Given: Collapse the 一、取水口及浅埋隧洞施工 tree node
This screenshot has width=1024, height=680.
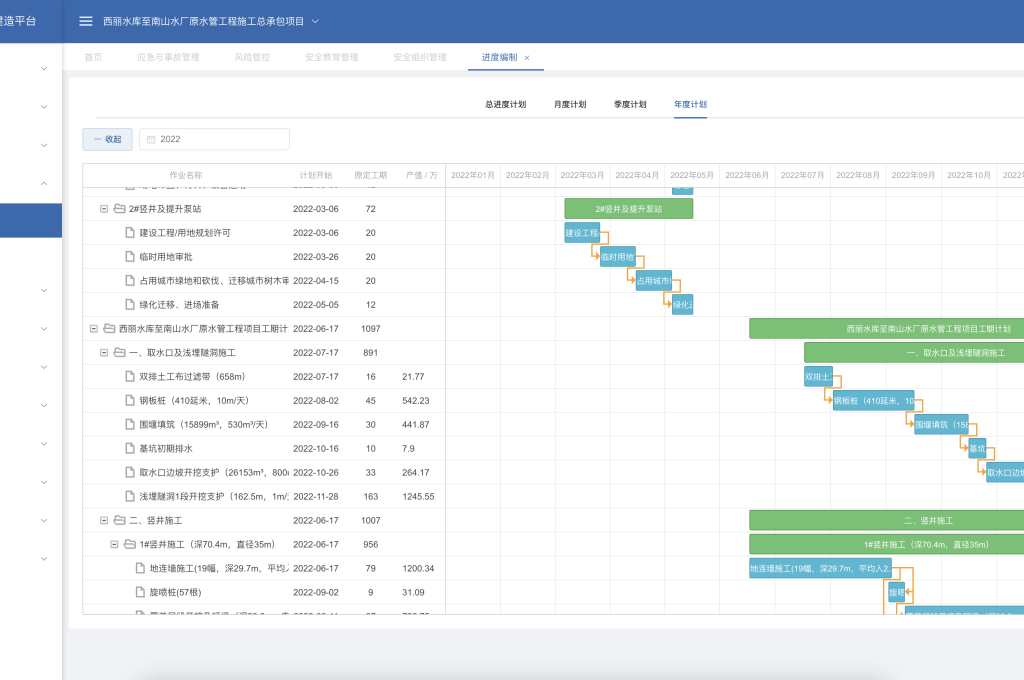Looking at the screenshot, I should (x=104, y=353).
